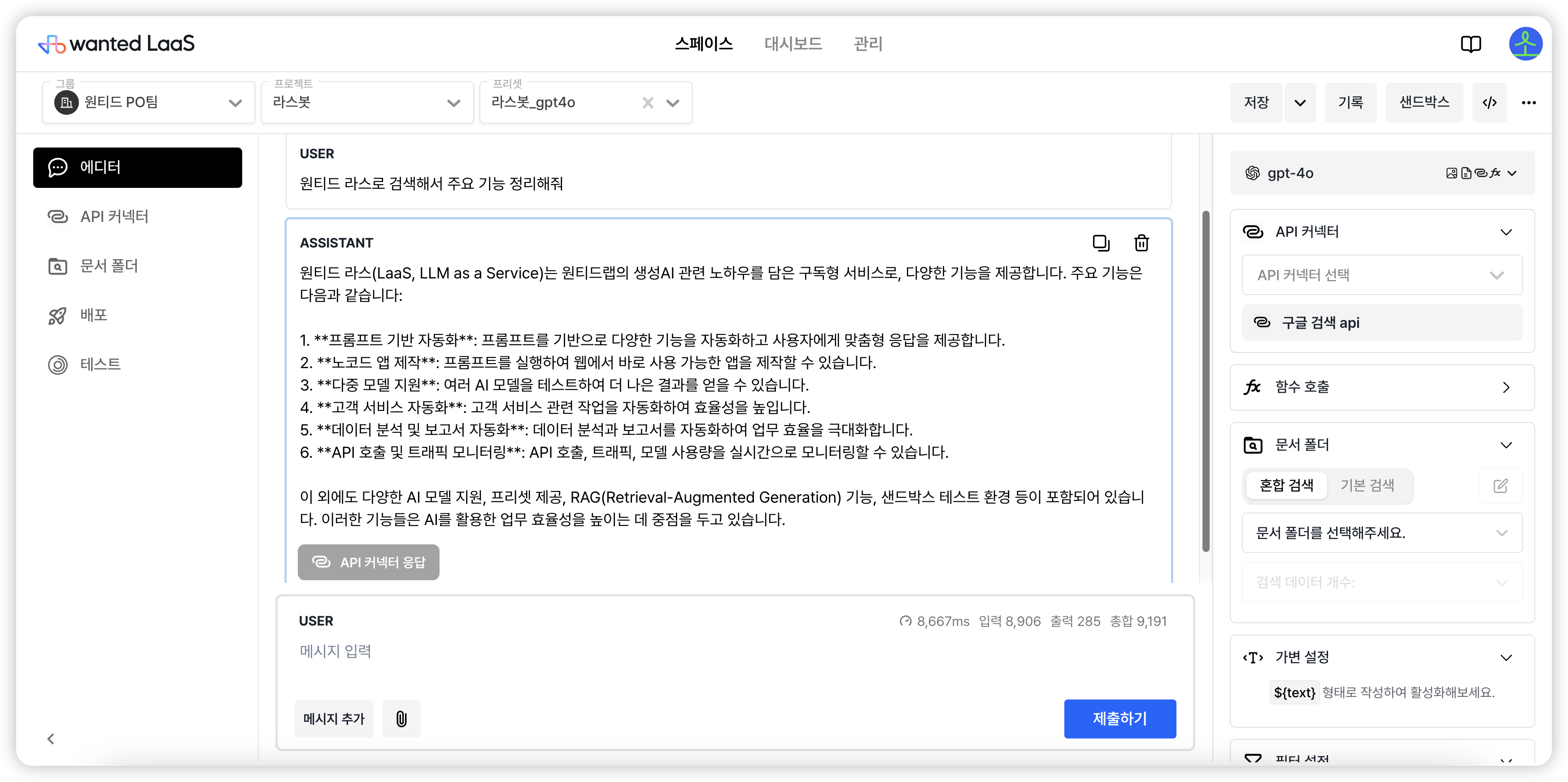Screen dimensions: 1568x782
Task: Open the more options ellipsis menu
Action: point(1529,102)
